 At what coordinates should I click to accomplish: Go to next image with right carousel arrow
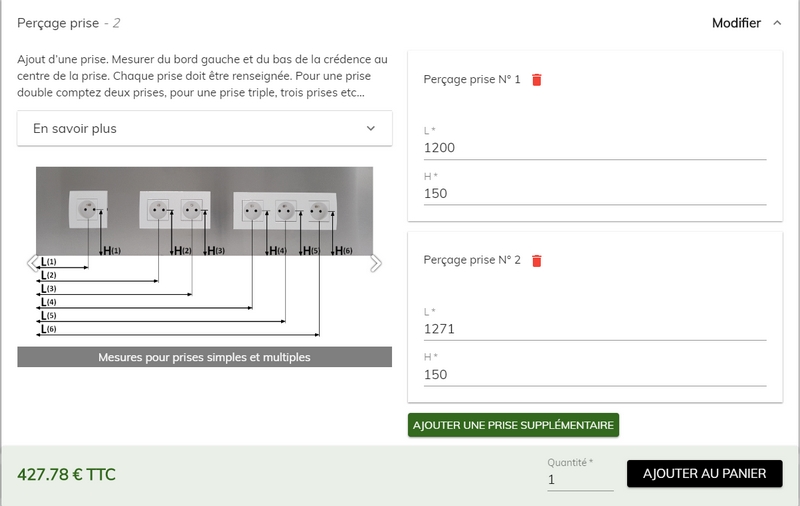(x=376, y=263)
